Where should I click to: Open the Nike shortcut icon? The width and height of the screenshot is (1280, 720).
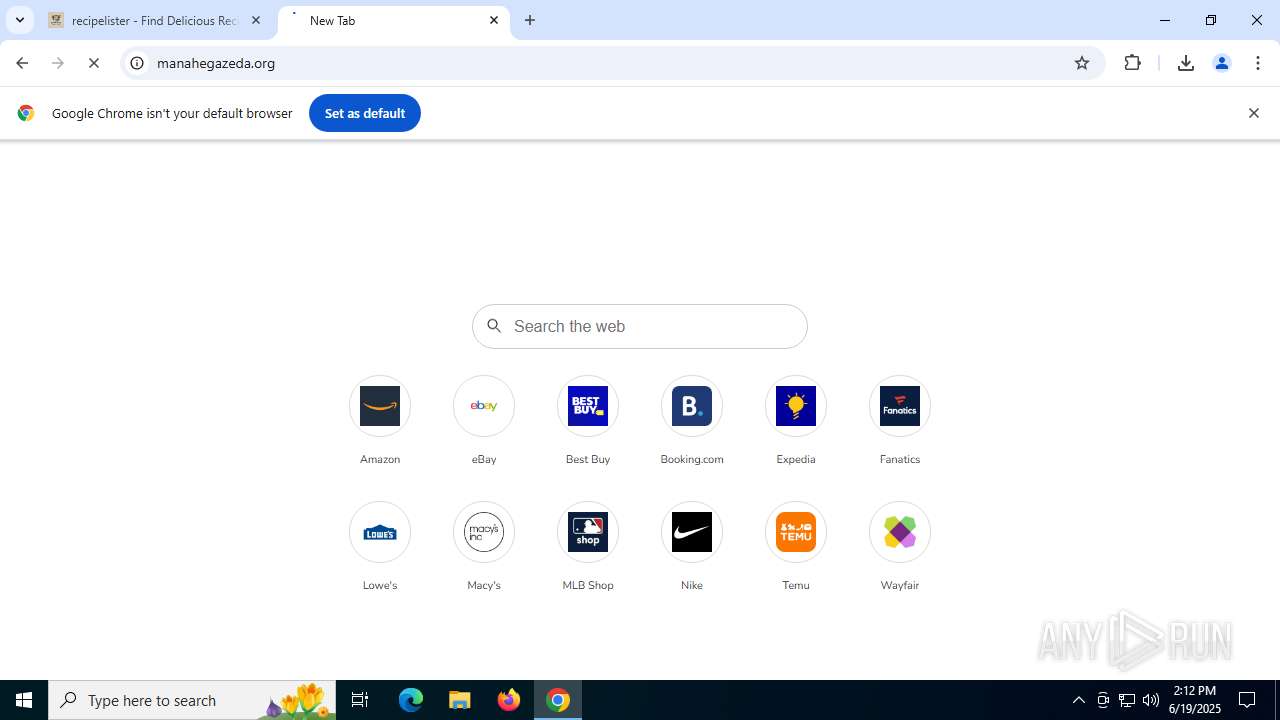[x=692, y=532]
